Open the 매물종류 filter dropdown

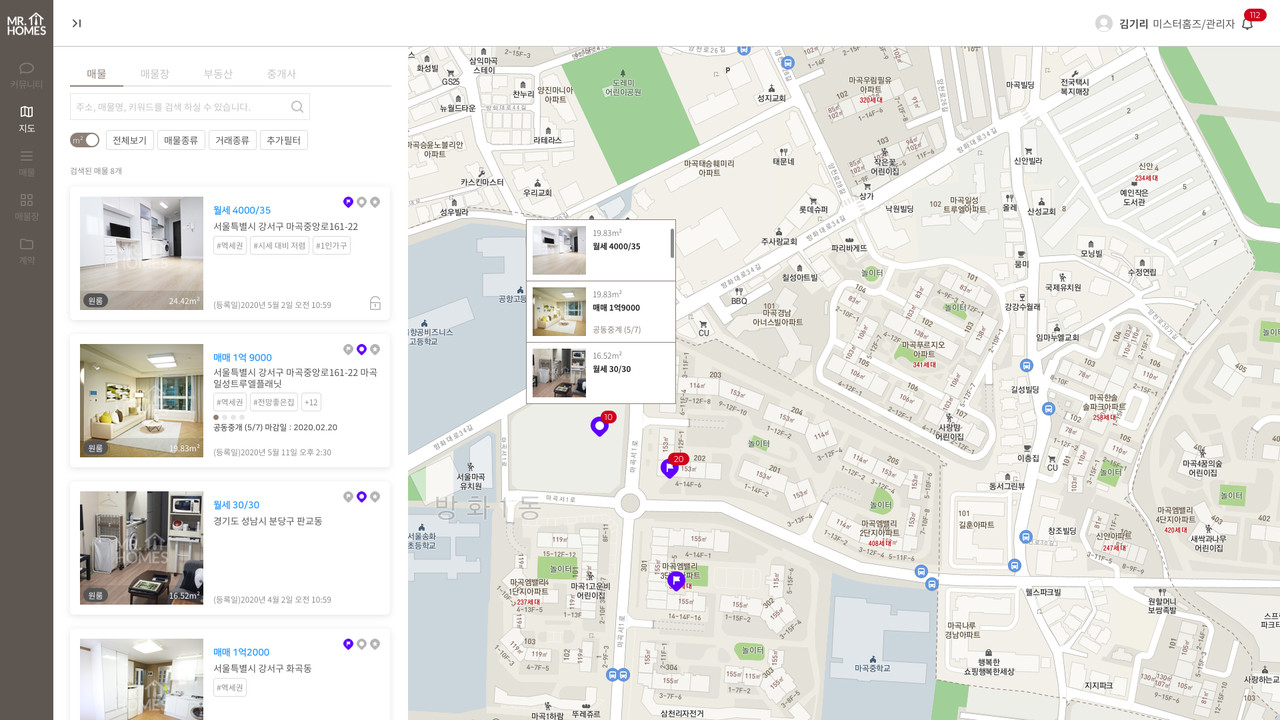181,140
